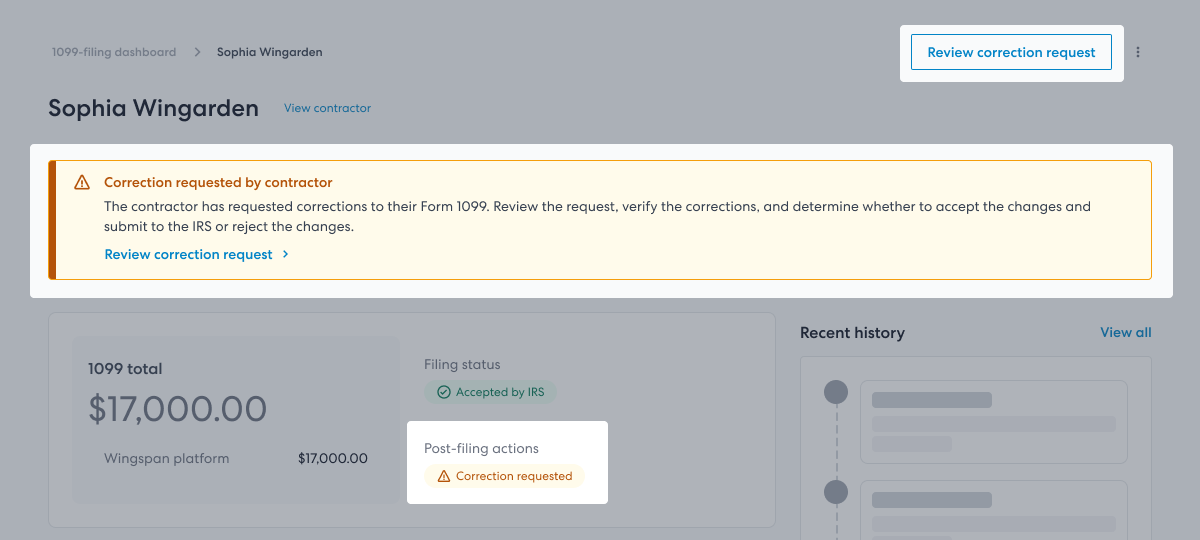
Task: Click the second recent history timeline dot
Action: point(836,492)
